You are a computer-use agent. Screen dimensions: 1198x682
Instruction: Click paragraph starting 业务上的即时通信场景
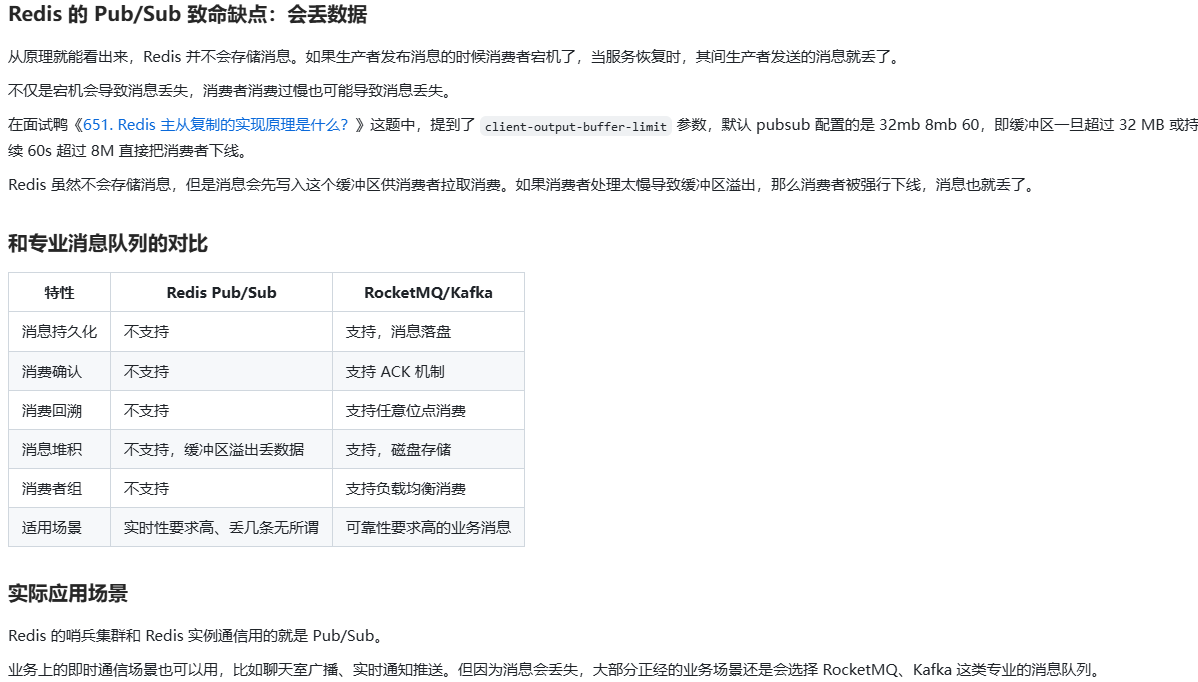tap(556, 670)
